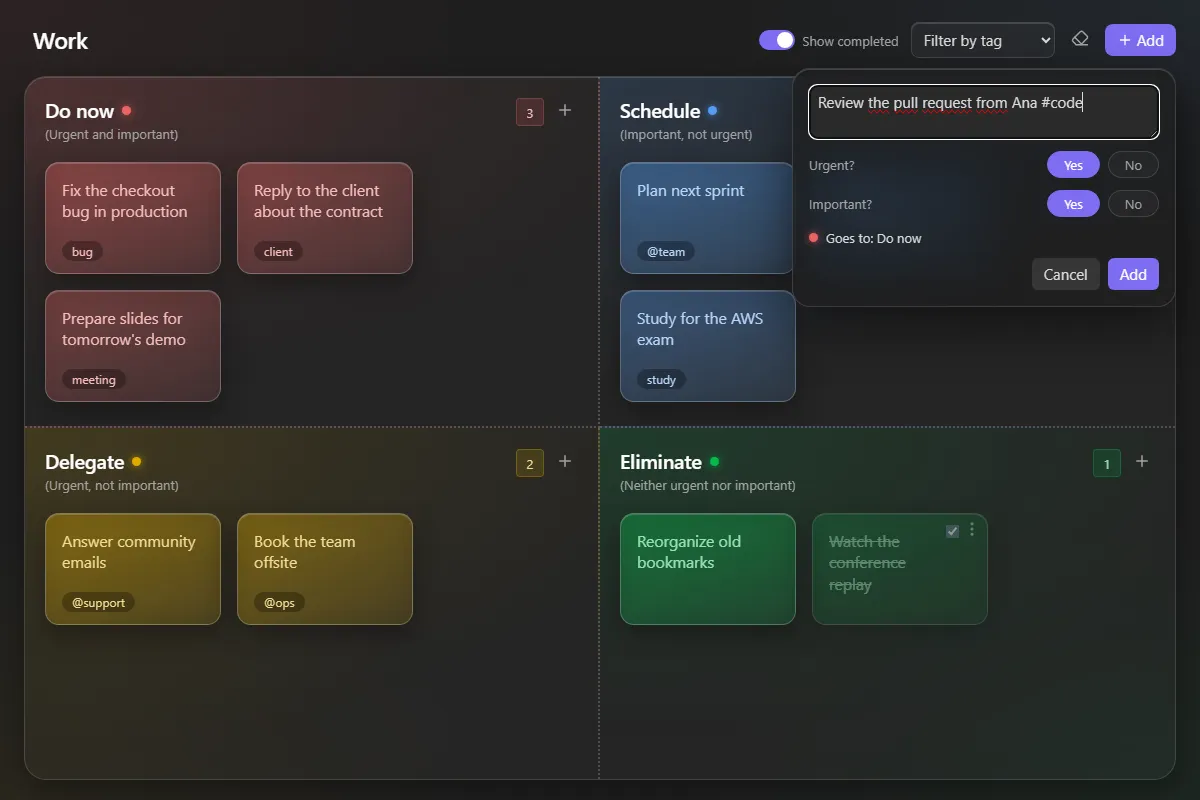The height and width of the screenshot is (800, 1200).
Task: Click Cancel in the add task popup
Action: (1065, 274)
